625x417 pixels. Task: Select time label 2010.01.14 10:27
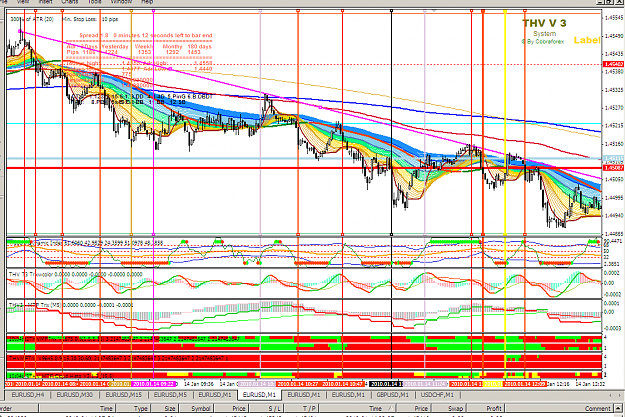[x=298, y=384]
